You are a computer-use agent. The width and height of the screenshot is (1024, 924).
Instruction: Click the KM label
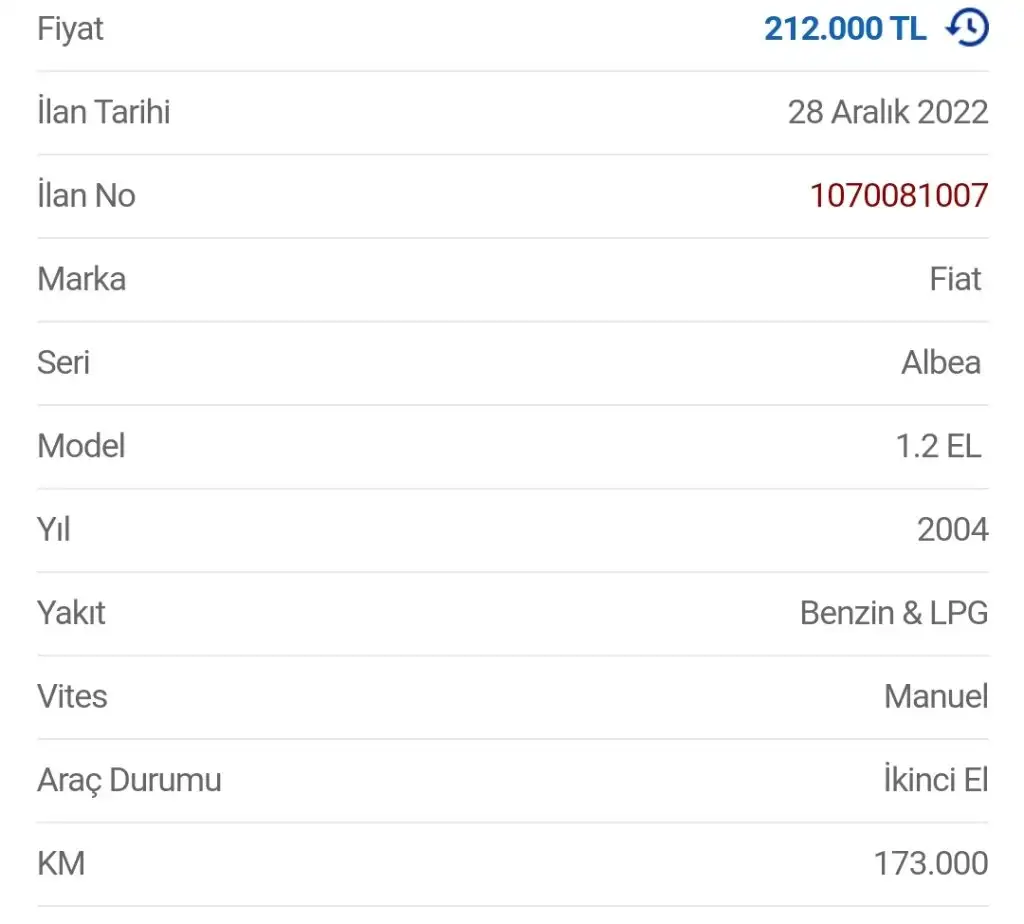point(61,863)
